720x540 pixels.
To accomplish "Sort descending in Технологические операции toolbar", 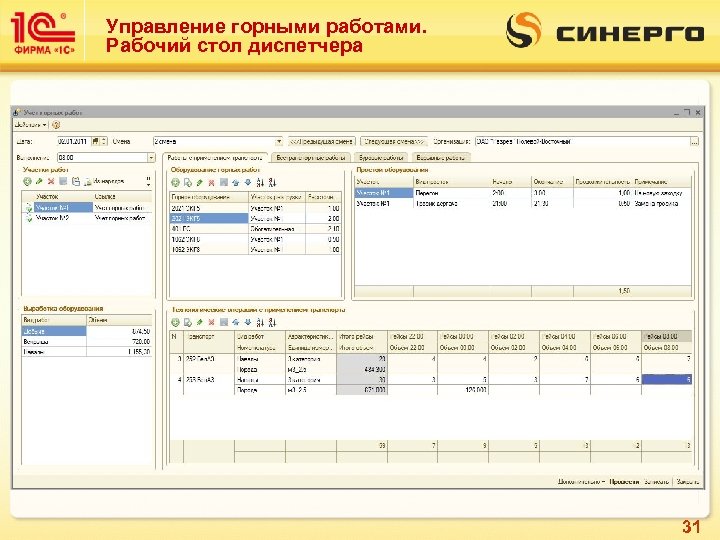I will point(272,322).
